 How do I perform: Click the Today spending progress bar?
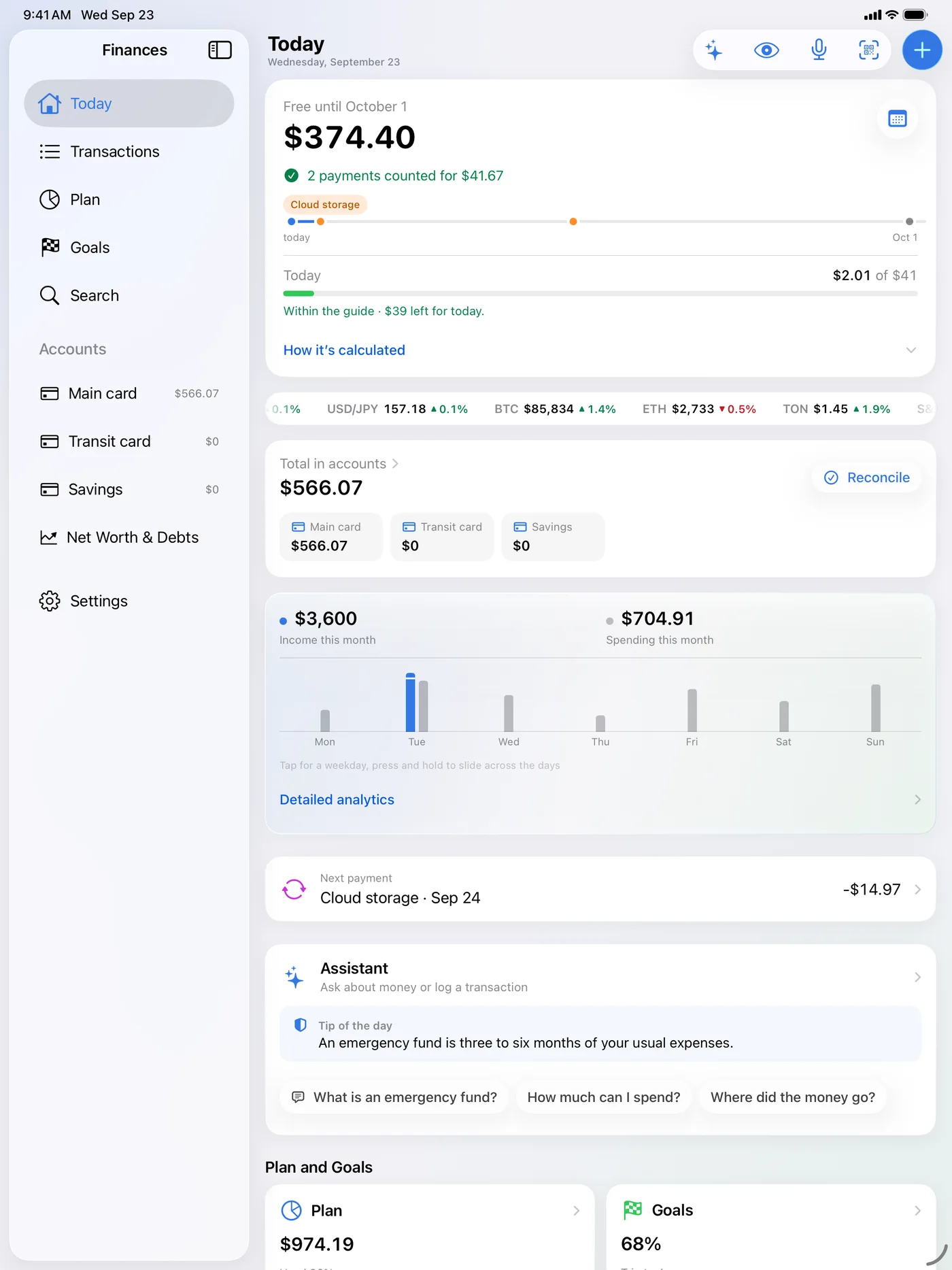(600, 293)
